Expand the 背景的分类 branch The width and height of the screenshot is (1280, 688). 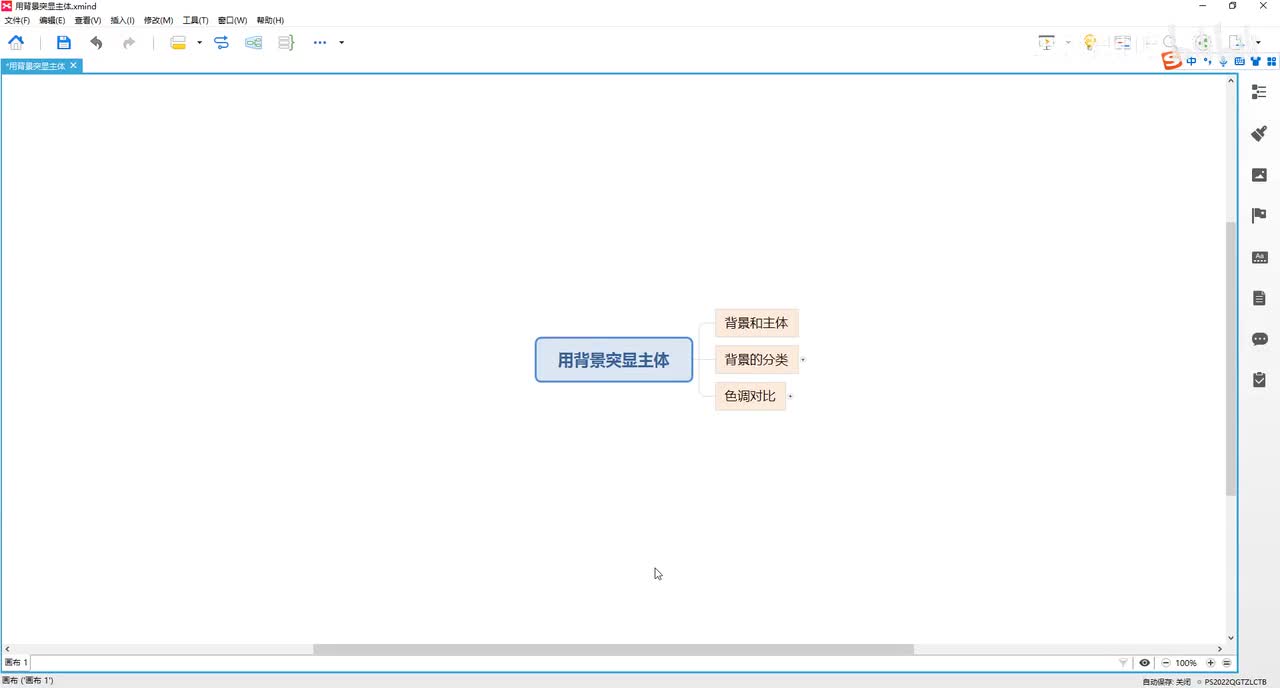[803, 359]
